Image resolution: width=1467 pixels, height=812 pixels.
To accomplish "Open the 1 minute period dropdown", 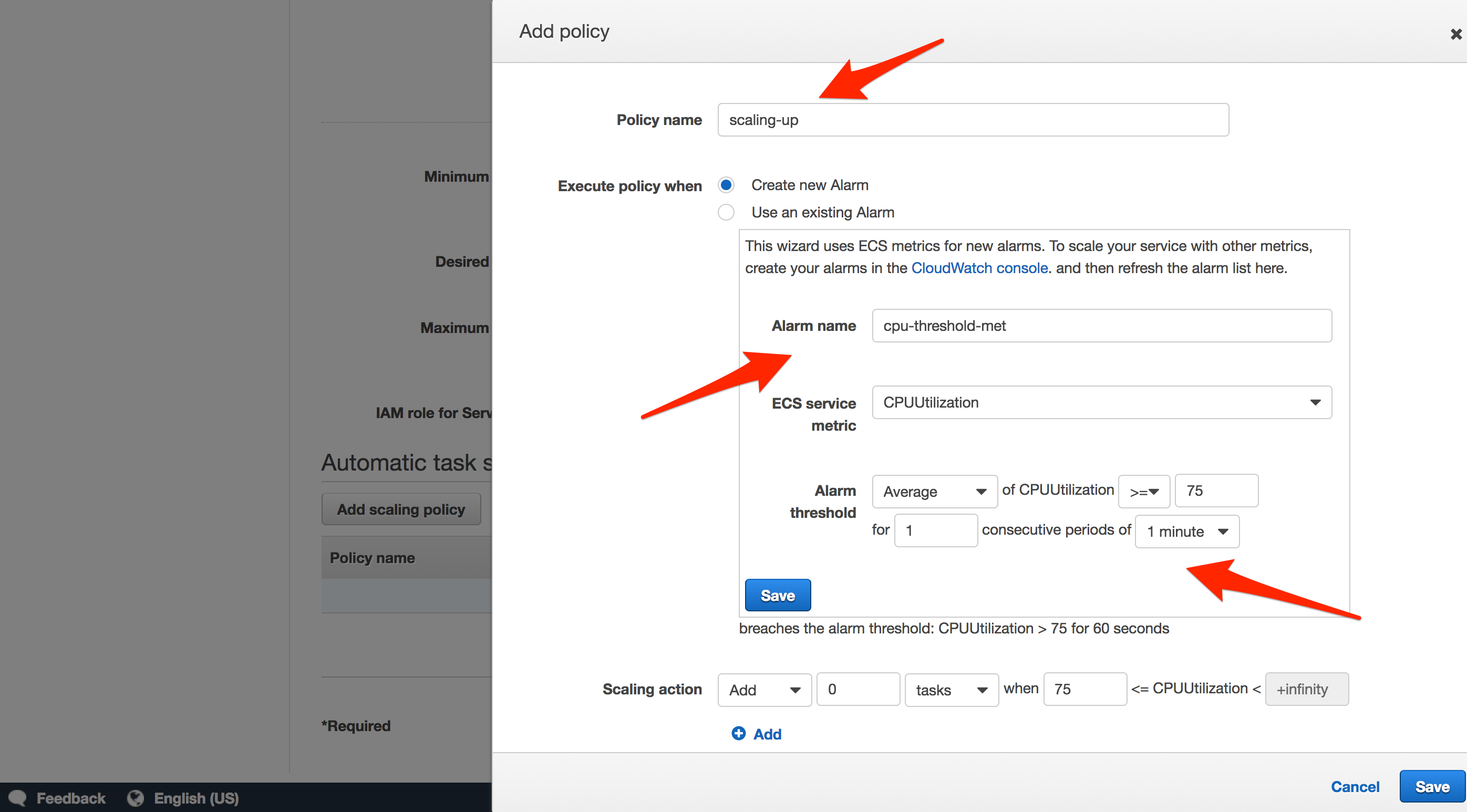I will [x=1187, y=530].
